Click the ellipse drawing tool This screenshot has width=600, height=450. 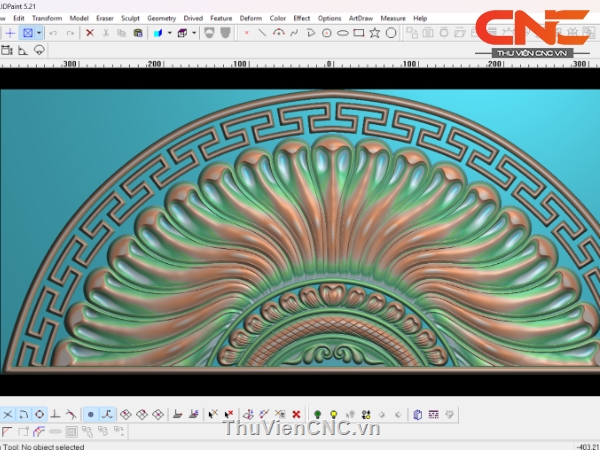point(343,33)
